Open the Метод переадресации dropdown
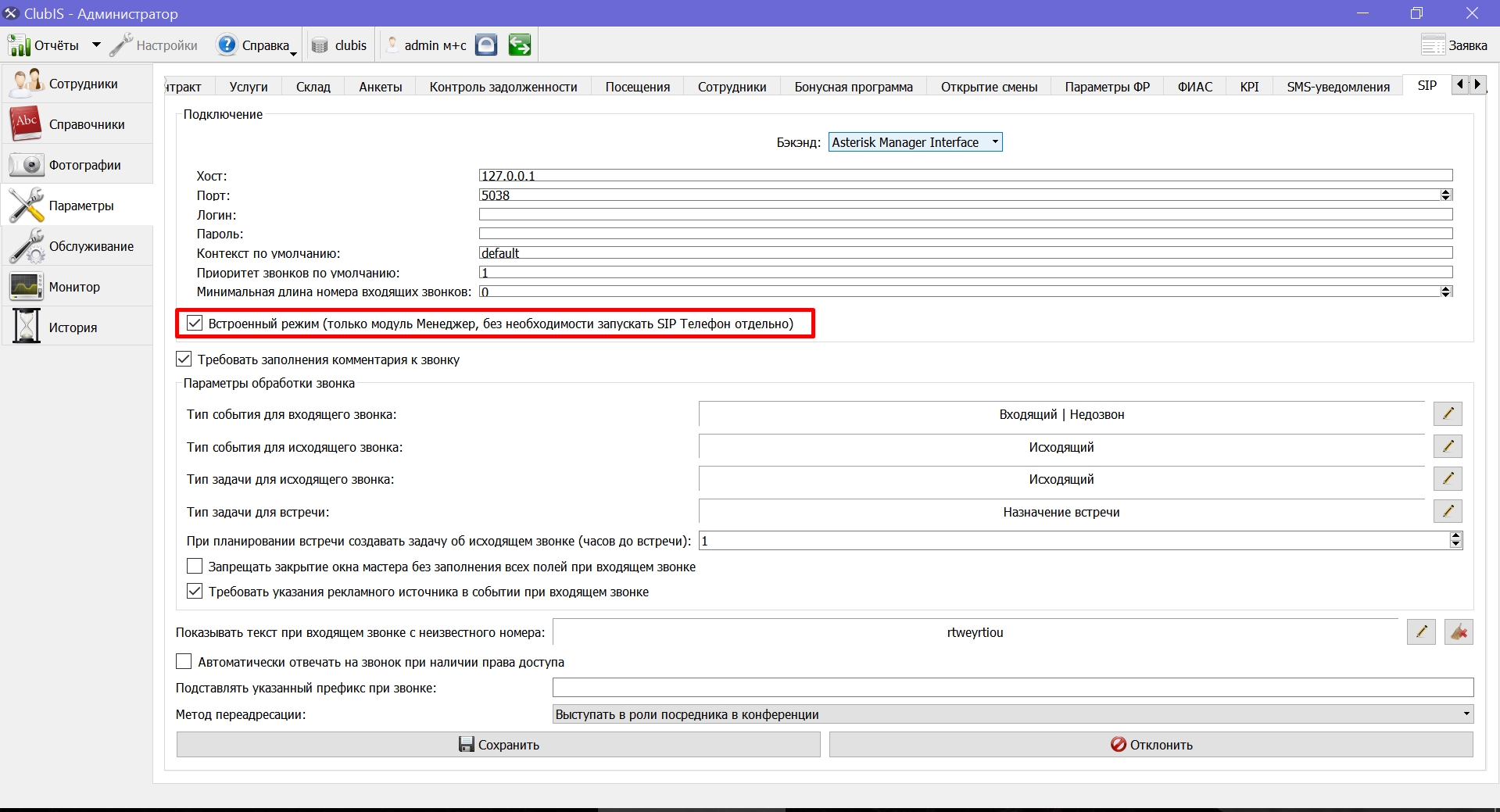1500x812 pixels. pyautogui.click(x=1013, y=714)
